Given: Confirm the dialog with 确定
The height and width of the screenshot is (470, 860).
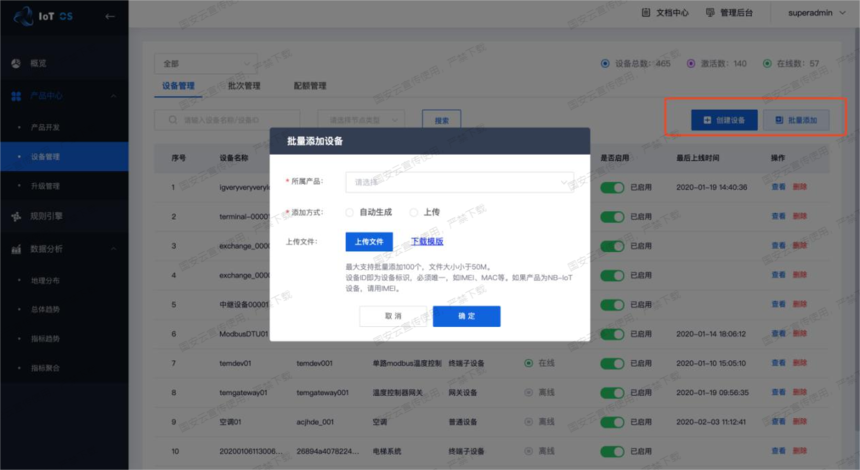Looking at the screenshot, I should click(466, 316).
